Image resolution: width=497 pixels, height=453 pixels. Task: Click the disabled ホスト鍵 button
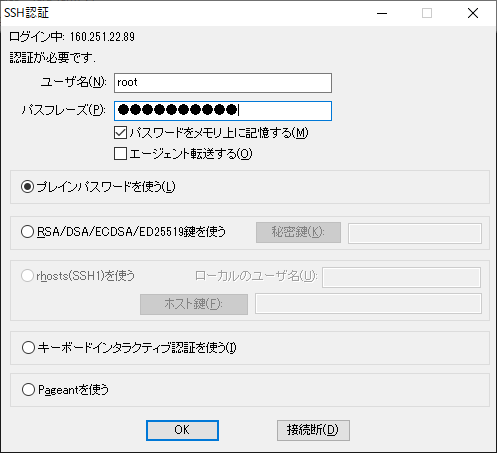tap(194, 304)
